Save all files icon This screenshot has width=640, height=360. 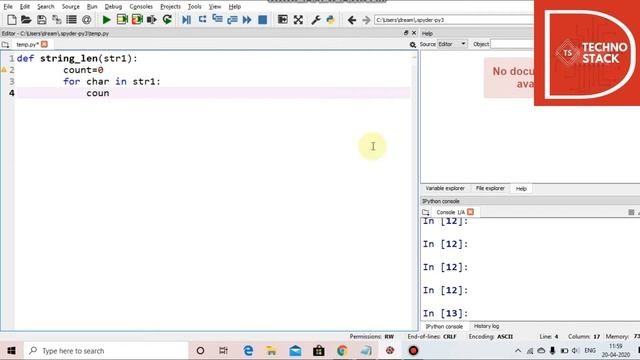(x=56, y=20)
